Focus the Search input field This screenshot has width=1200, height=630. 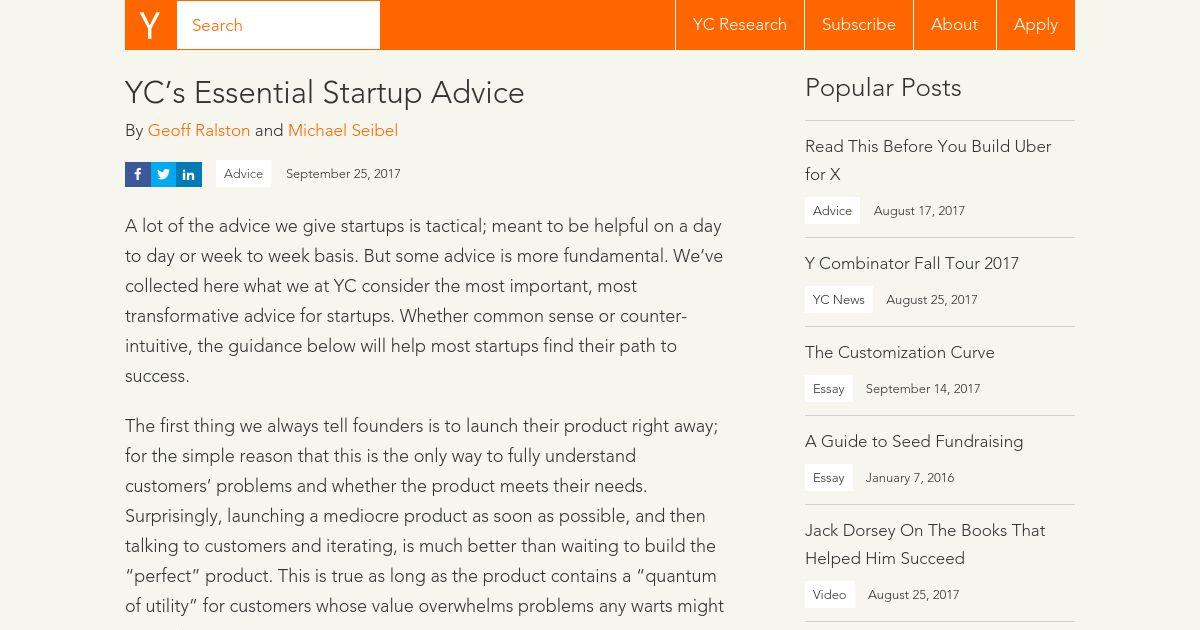coord(278,25)
